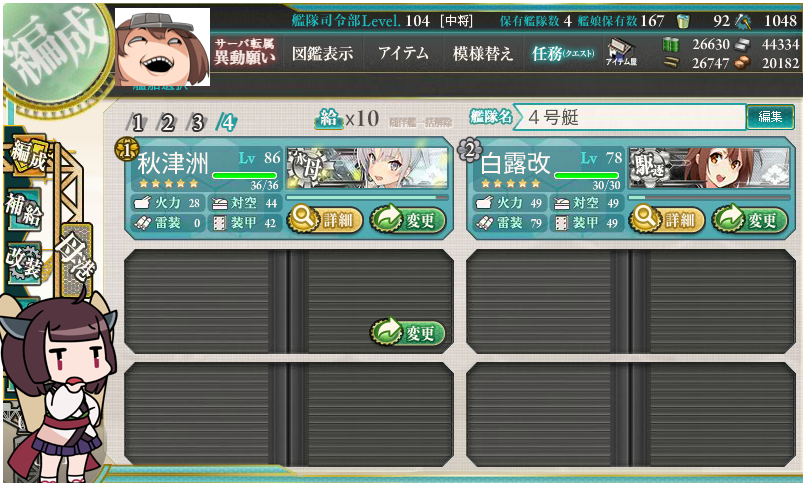Switch to fleet tab 2
Image resolution: width=808 pixels, height=483 pixels.
166,123
